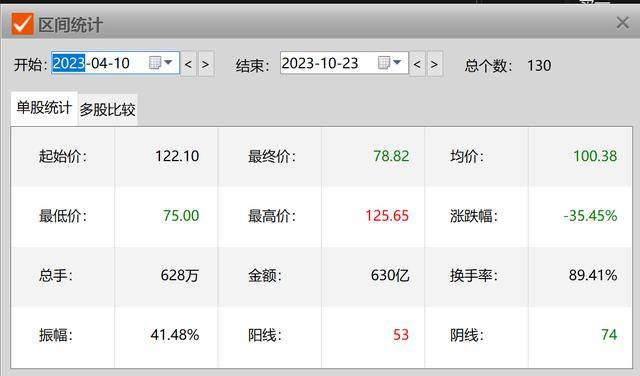The width and height of the screenshot is (640, 376).
Task: Click the 总个数 value 130
Action: pos(539,65)
